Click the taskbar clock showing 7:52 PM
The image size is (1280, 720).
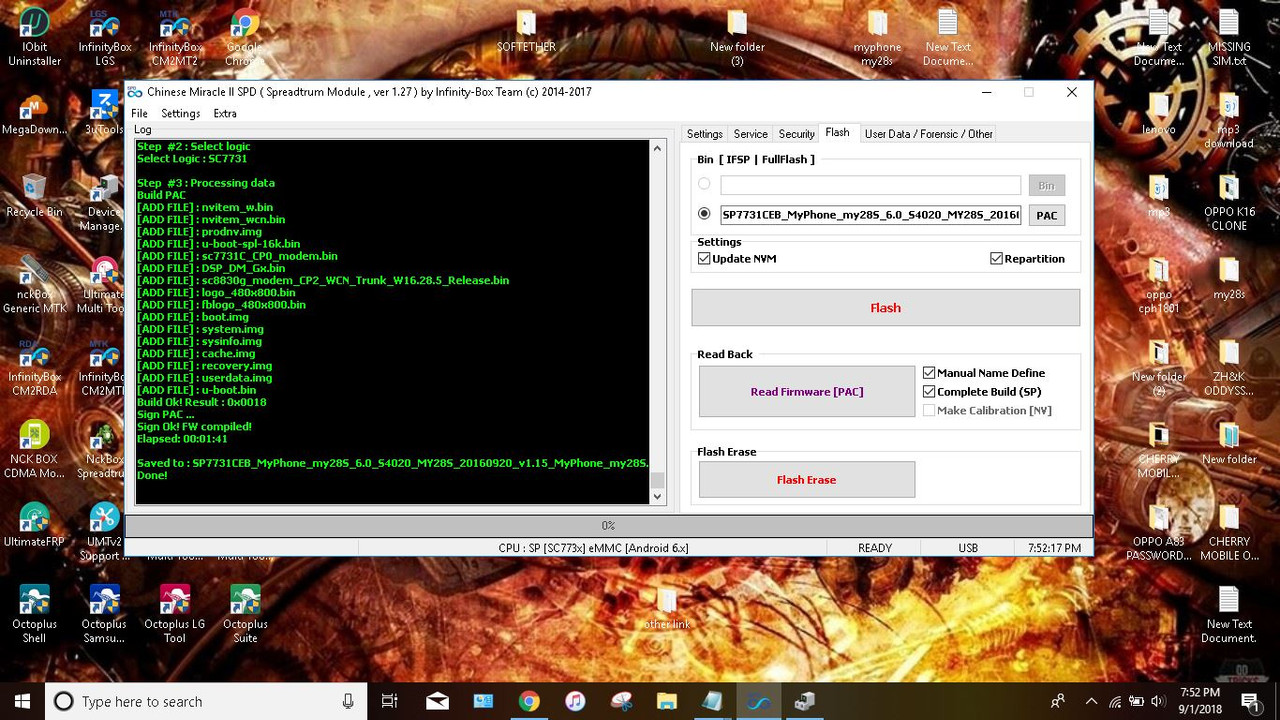coord(1199,701)
